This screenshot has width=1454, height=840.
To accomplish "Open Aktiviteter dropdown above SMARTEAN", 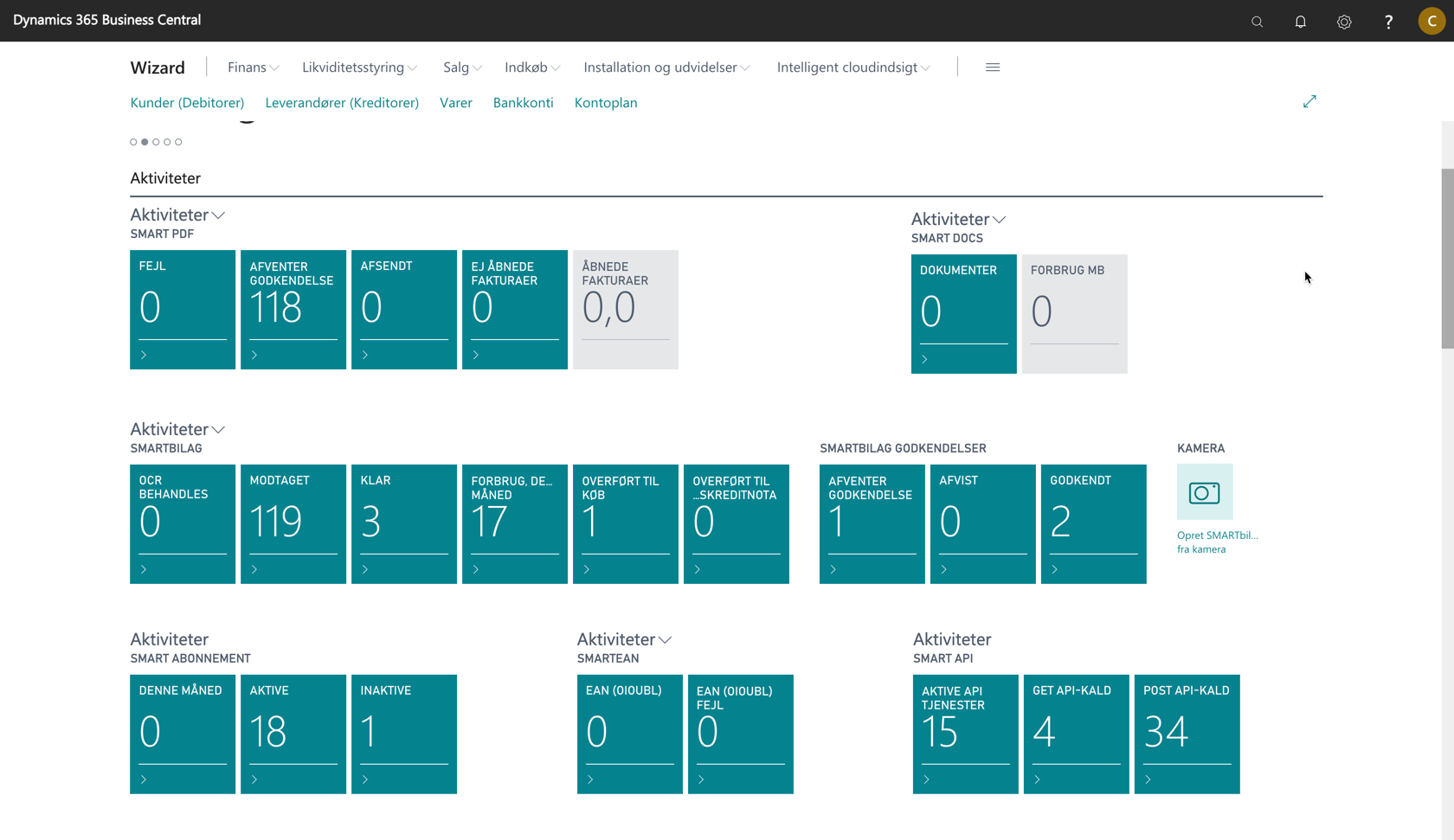I will [x=624, y=639].
